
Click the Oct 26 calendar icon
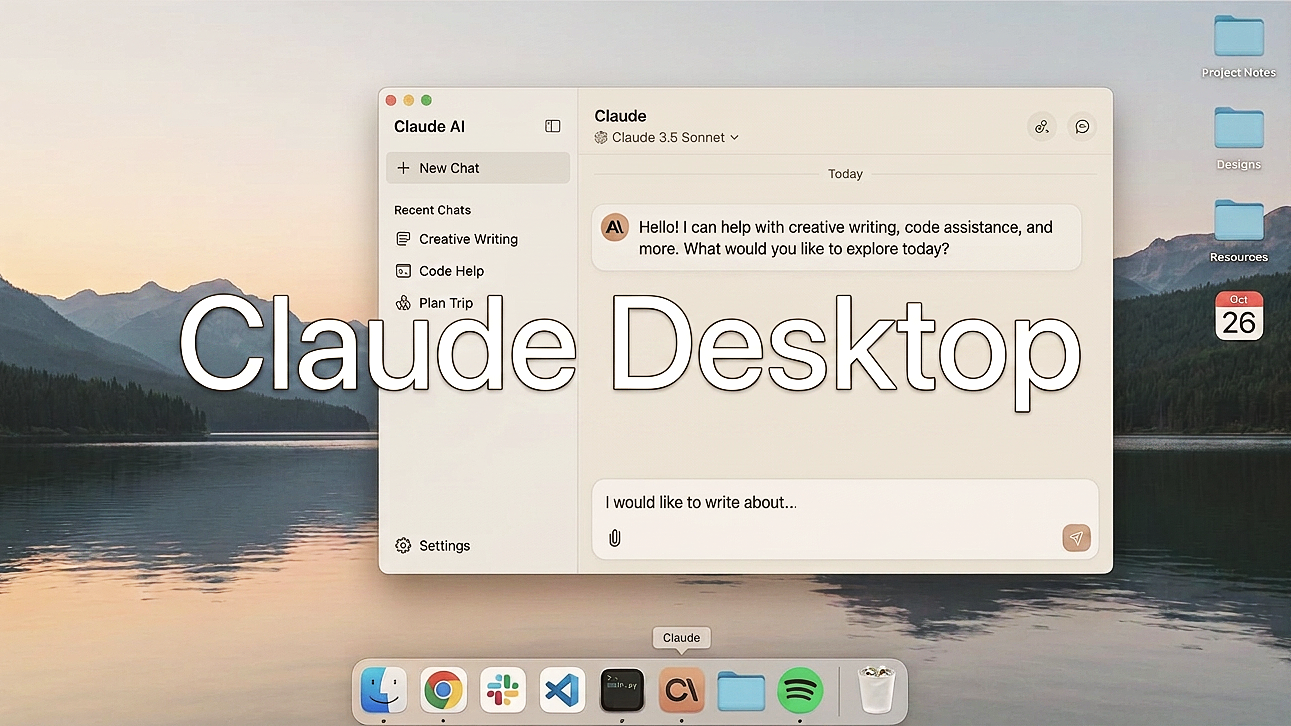(x=1239, y=316)
